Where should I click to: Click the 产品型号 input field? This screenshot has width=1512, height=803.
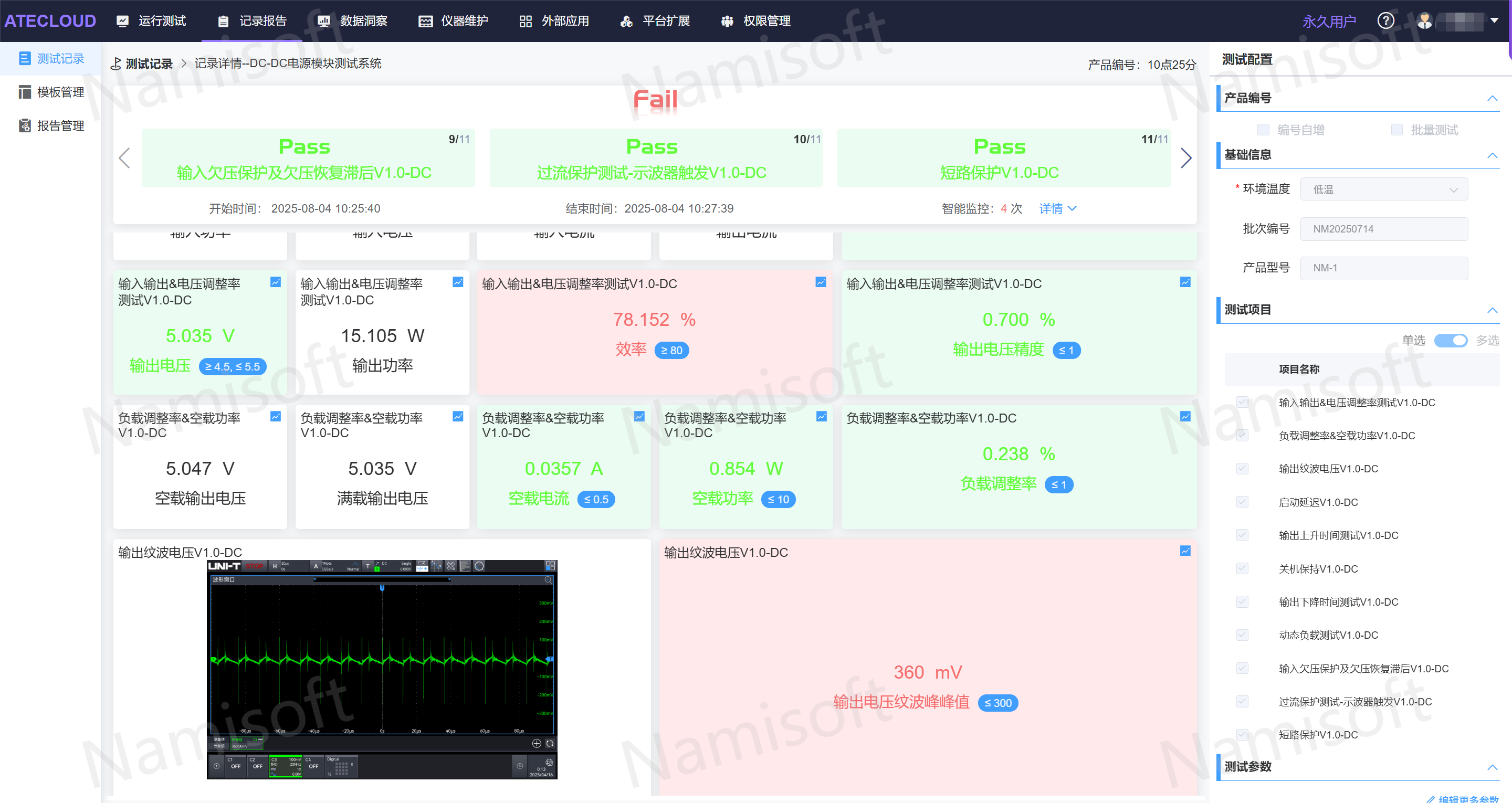pos(1384,268)
